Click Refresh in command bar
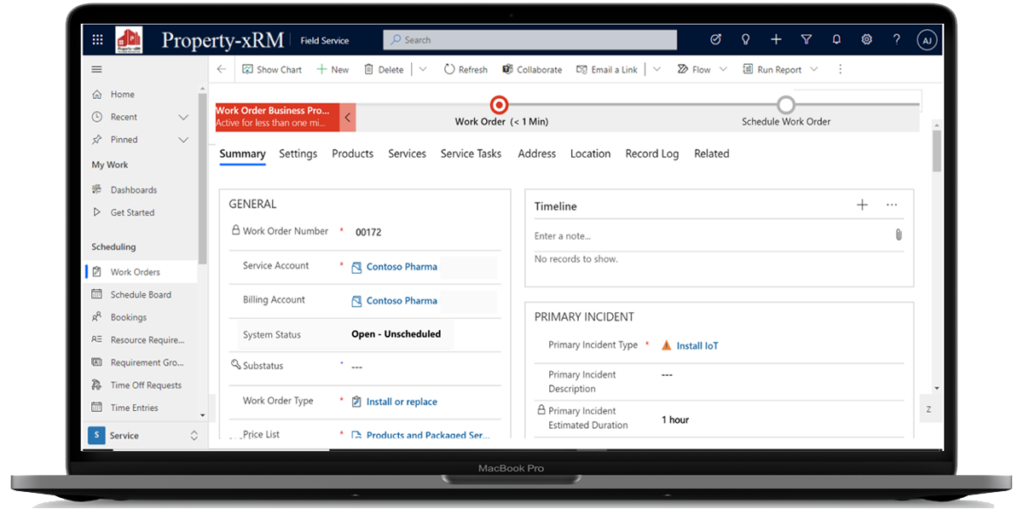 tap(466, 69)
